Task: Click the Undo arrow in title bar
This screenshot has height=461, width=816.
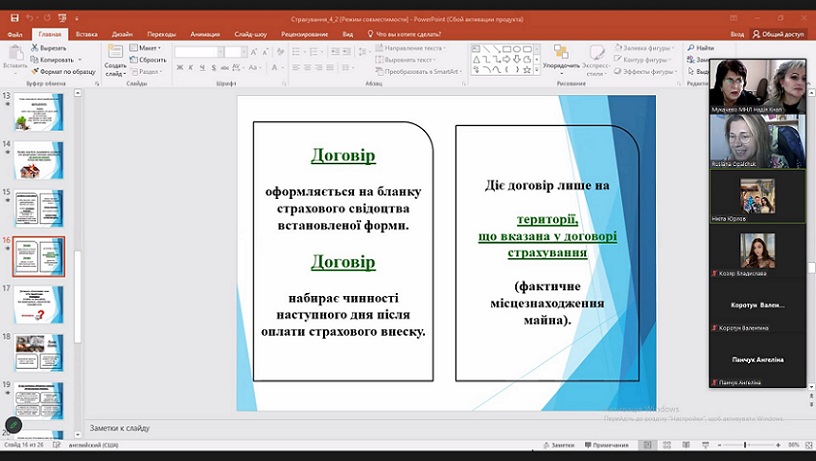Action: coord(30,18)
